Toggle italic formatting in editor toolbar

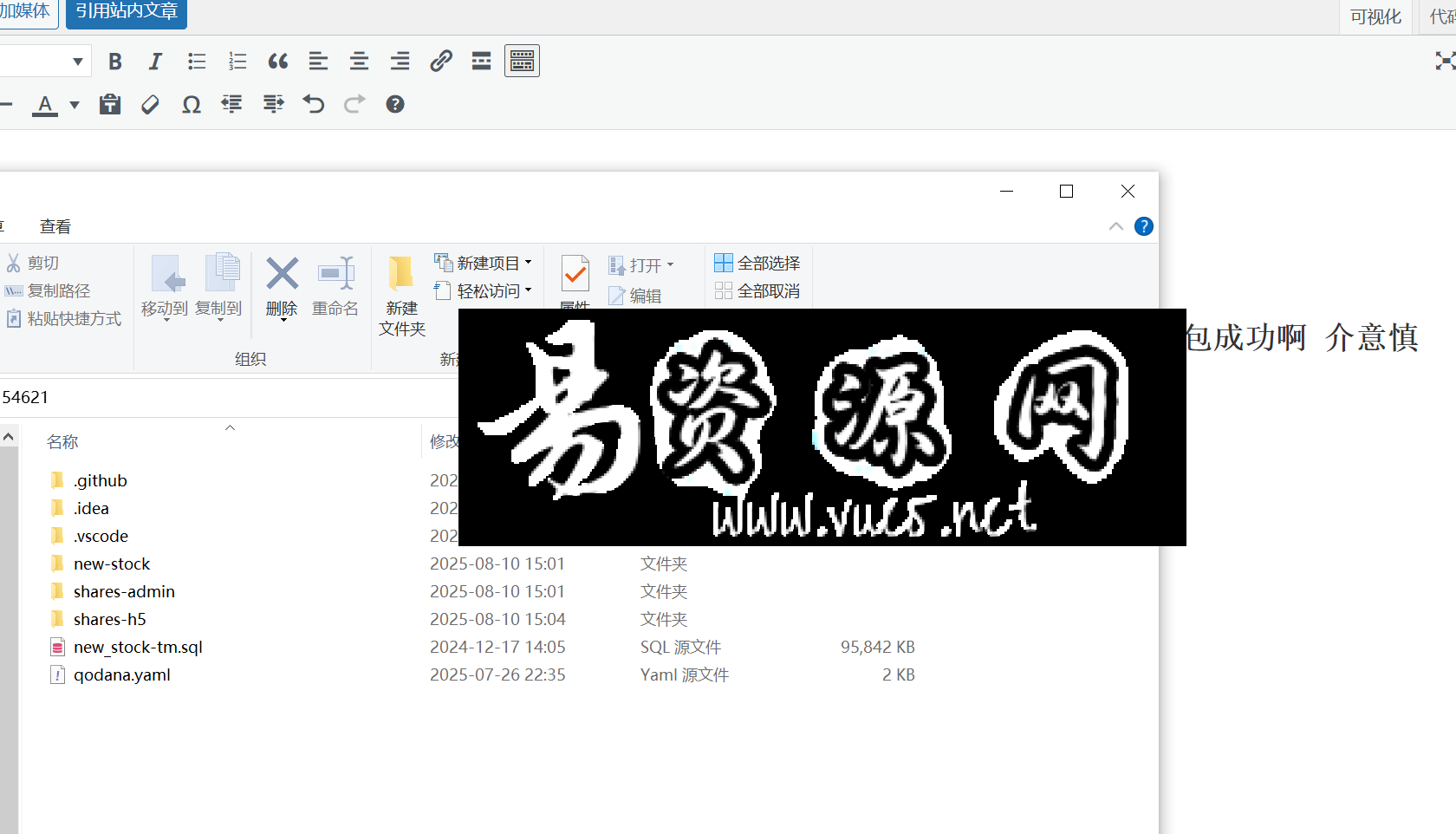[x=155, y=62]
